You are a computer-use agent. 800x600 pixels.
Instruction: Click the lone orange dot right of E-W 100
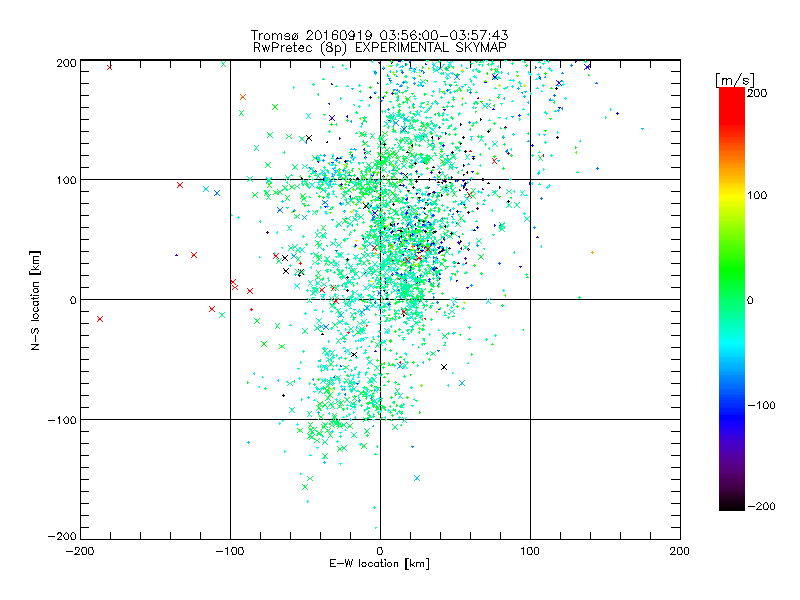[x=592, y=253]
